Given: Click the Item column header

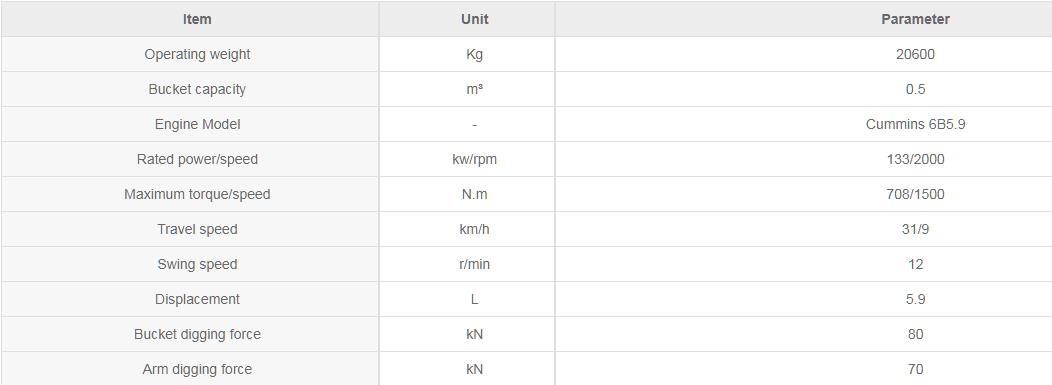Looking at the screenshot, I should [197, 19].
